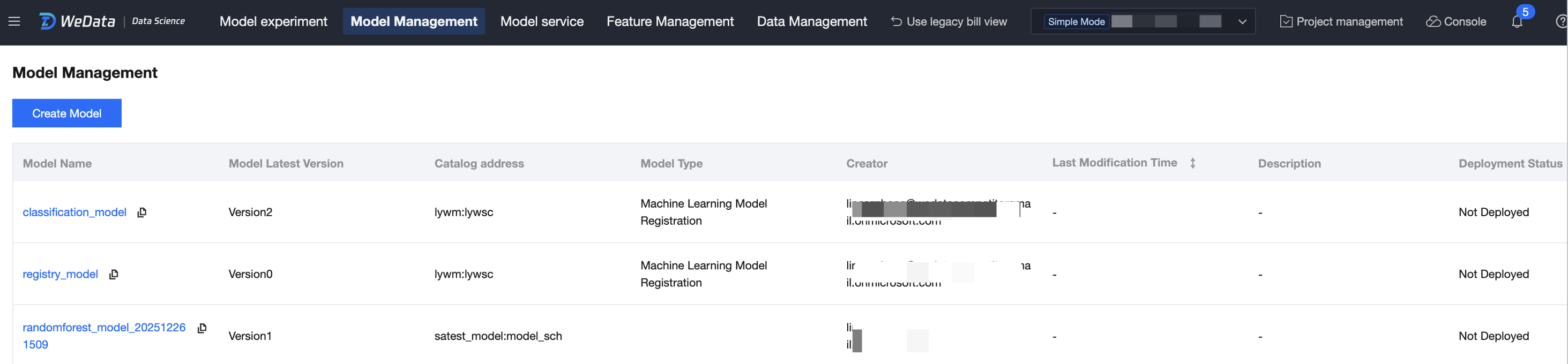Click the Create Model button
Screen dimensions: 1568x364
(67, 113)
